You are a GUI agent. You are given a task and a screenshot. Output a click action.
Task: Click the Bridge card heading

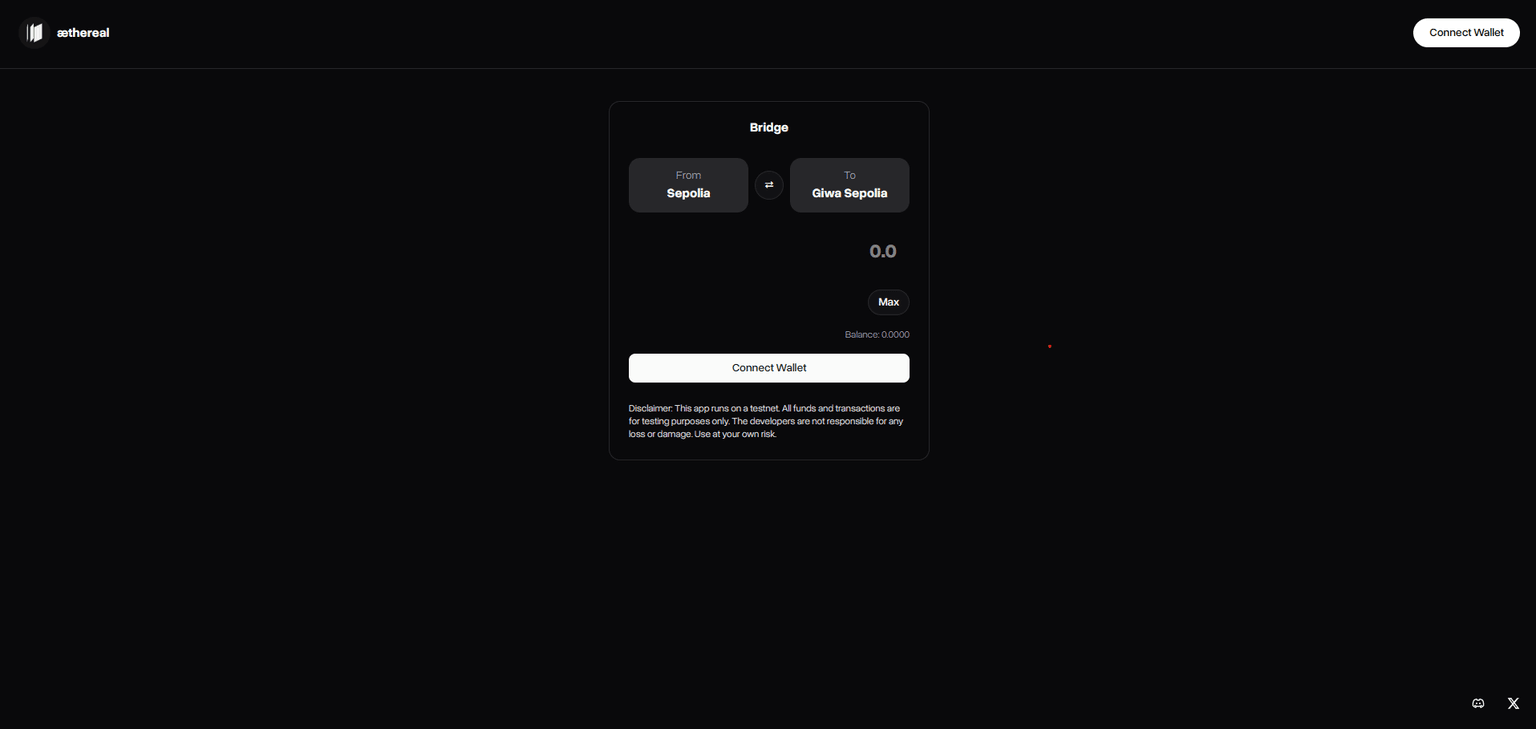click(769, 128)
